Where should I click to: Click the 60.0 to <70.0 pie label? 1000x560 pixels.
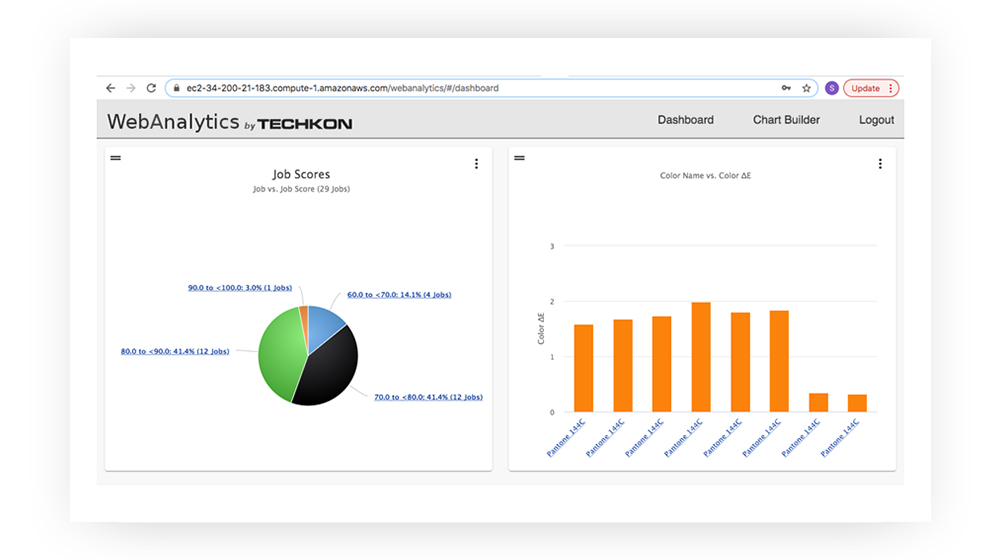399,295
